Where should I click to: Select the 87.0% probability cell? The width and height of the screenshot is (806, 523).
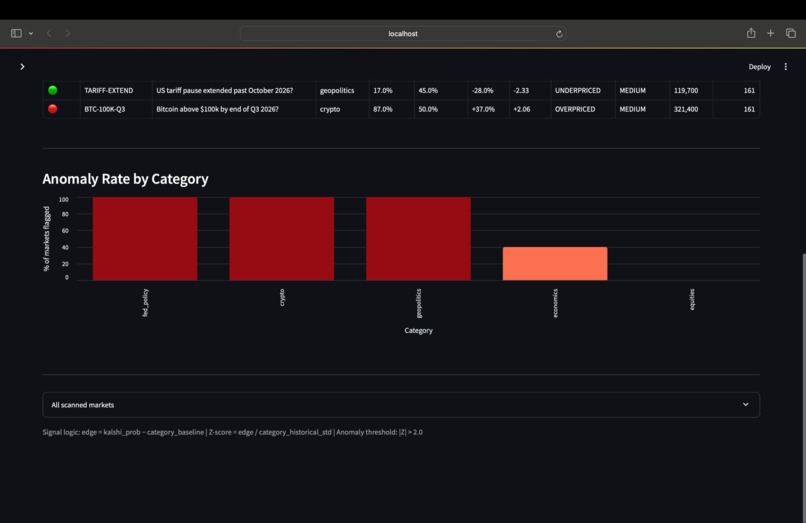(x=391, y=109)
